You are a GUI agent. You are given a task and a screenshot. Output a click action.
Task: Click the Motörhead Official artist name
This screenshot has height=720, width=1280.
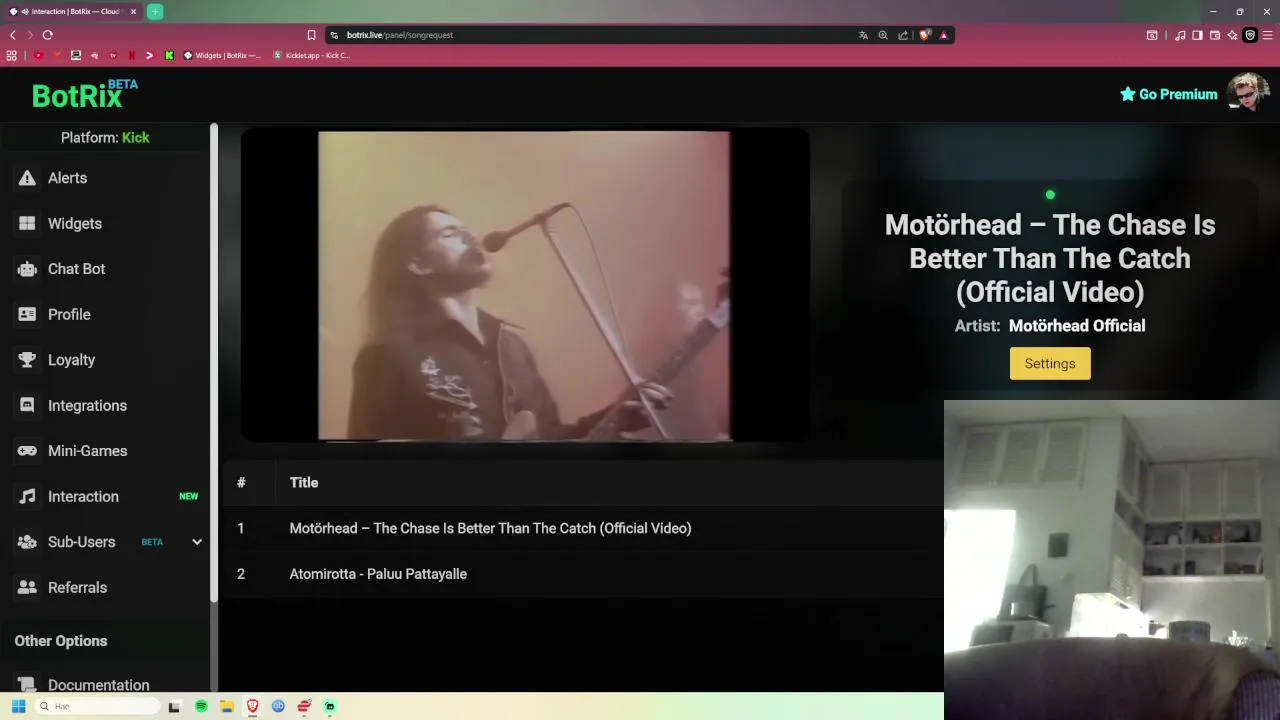pos(1077,326)
